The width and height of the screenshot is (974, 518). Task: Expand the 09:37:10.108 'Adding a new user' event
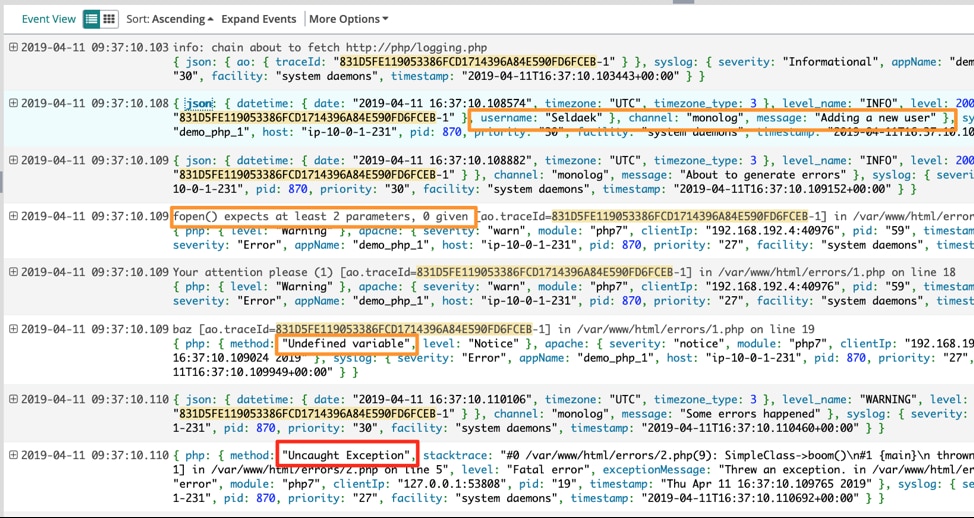[13, 103]
